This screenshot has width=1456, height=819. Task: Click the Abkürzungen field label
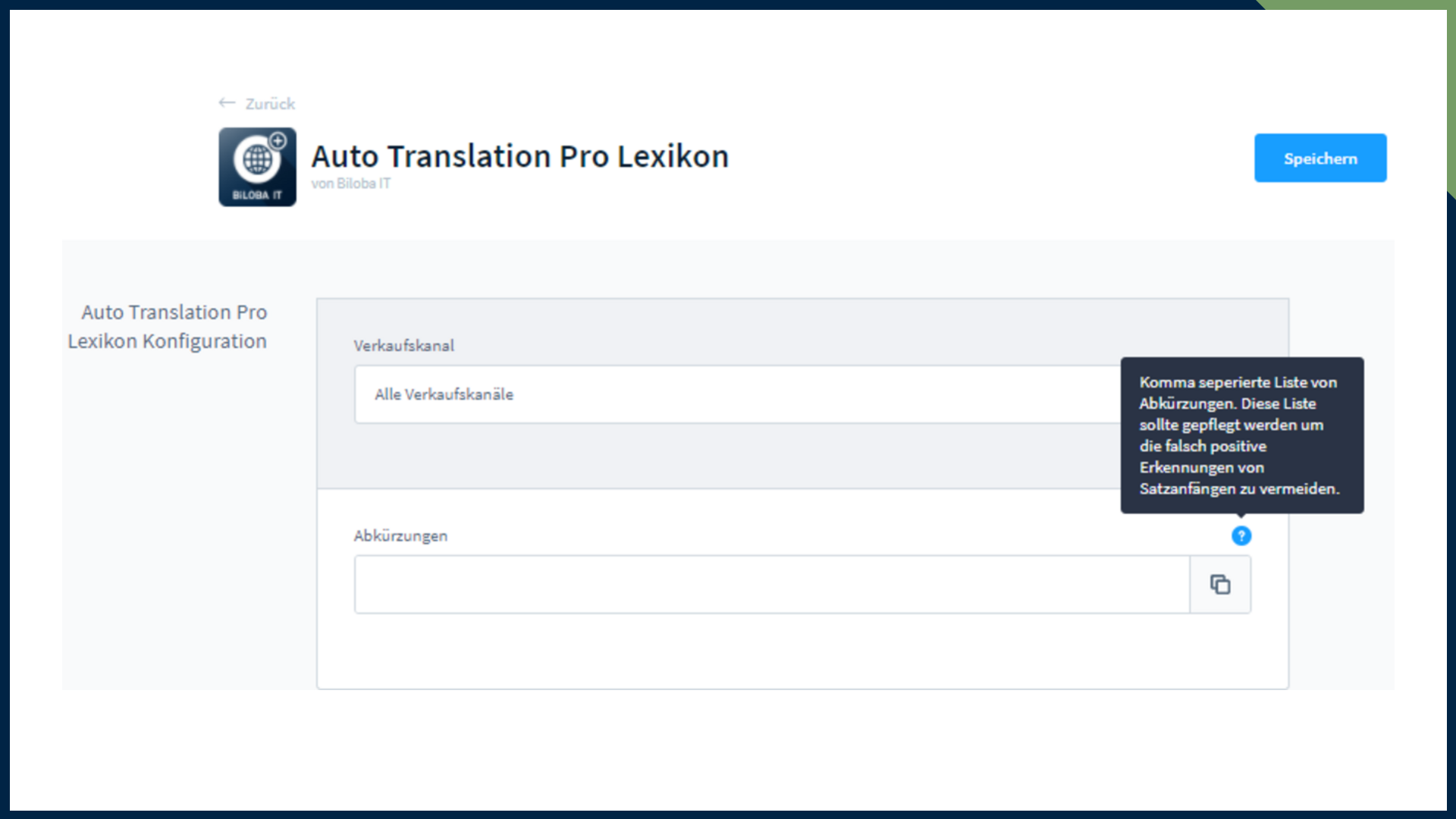tap(401, 536)
